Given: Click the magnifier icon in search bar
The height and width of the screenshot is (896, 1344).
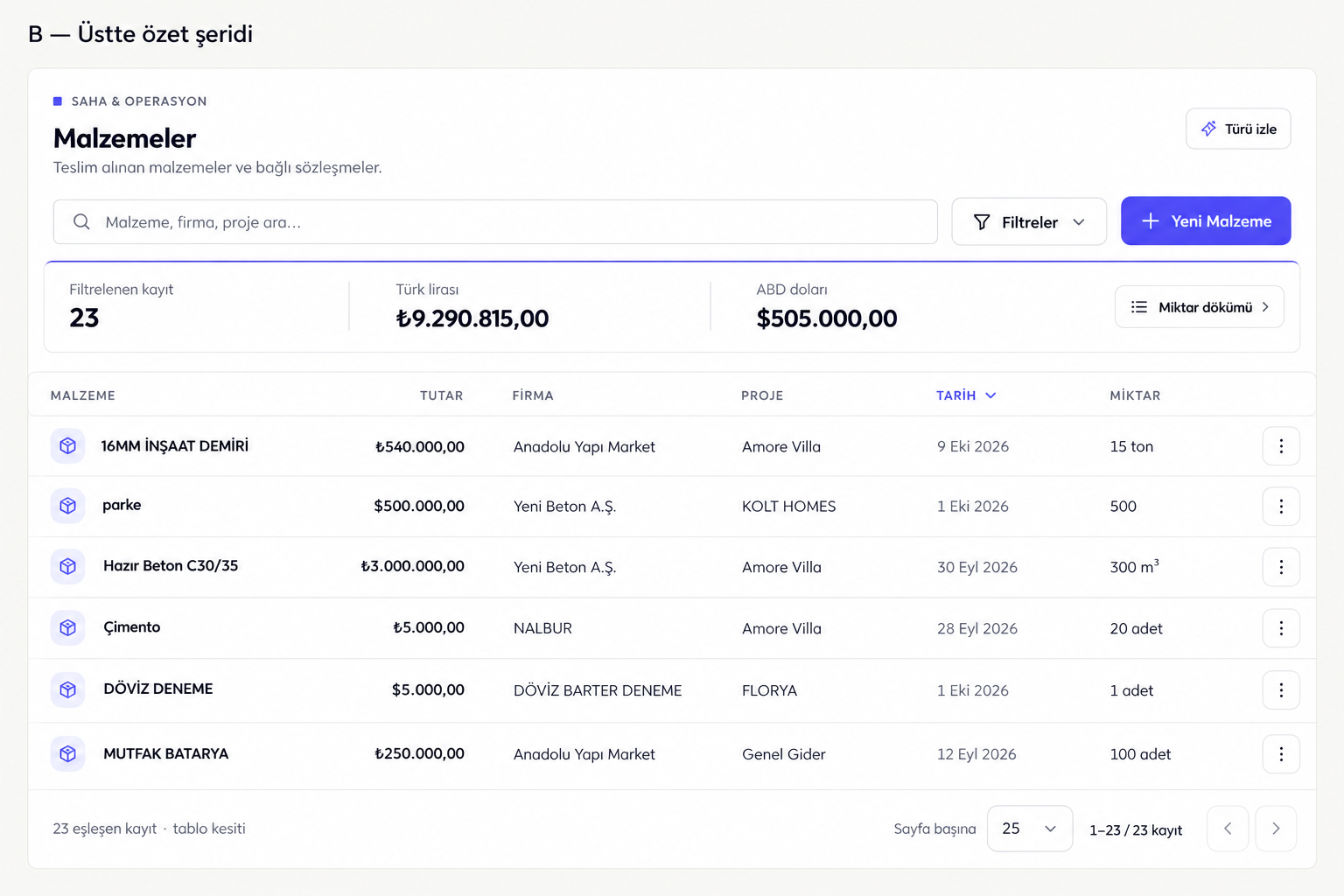Looking at the screenshot, I should tap(81, 222).
